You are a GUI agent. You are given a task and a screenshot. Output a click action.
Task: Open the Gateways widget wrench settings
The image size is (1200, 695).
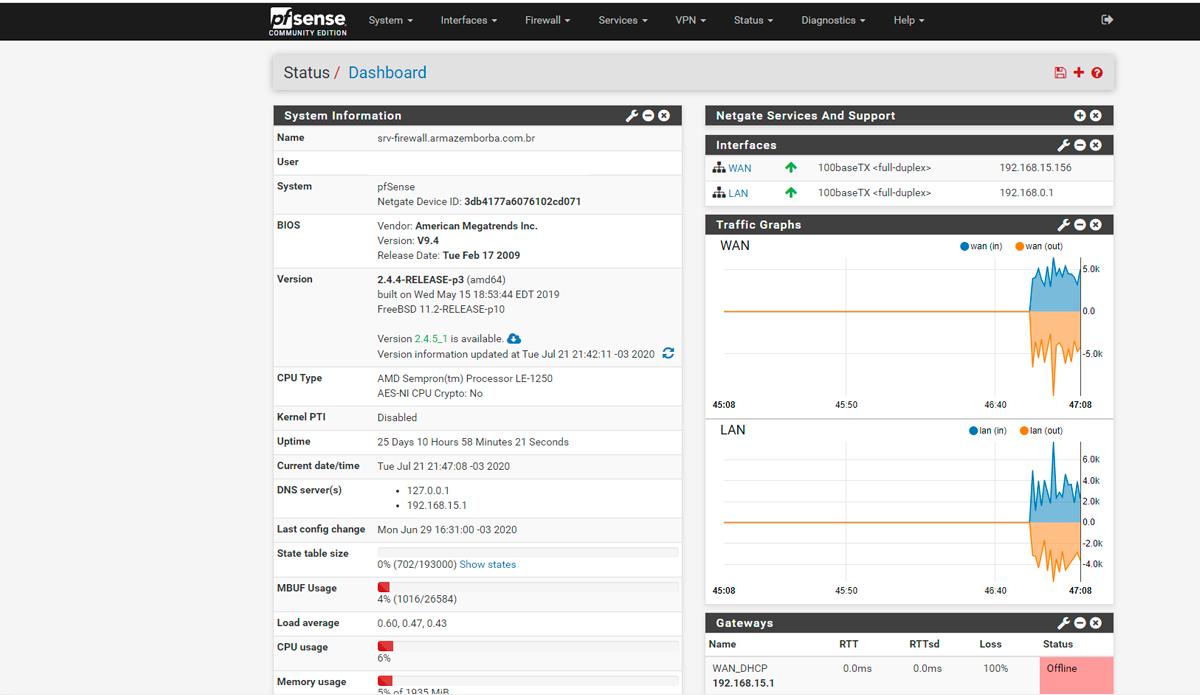(1064, 623)
